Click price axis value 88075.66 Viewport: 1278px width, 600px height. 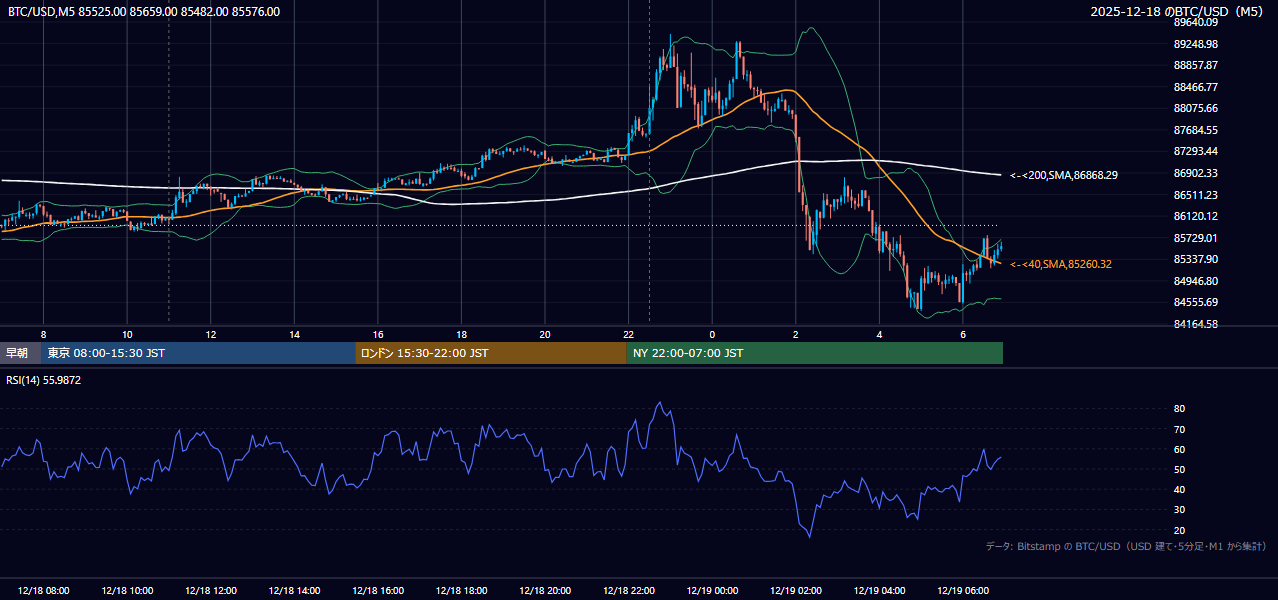pos(1196,108)
